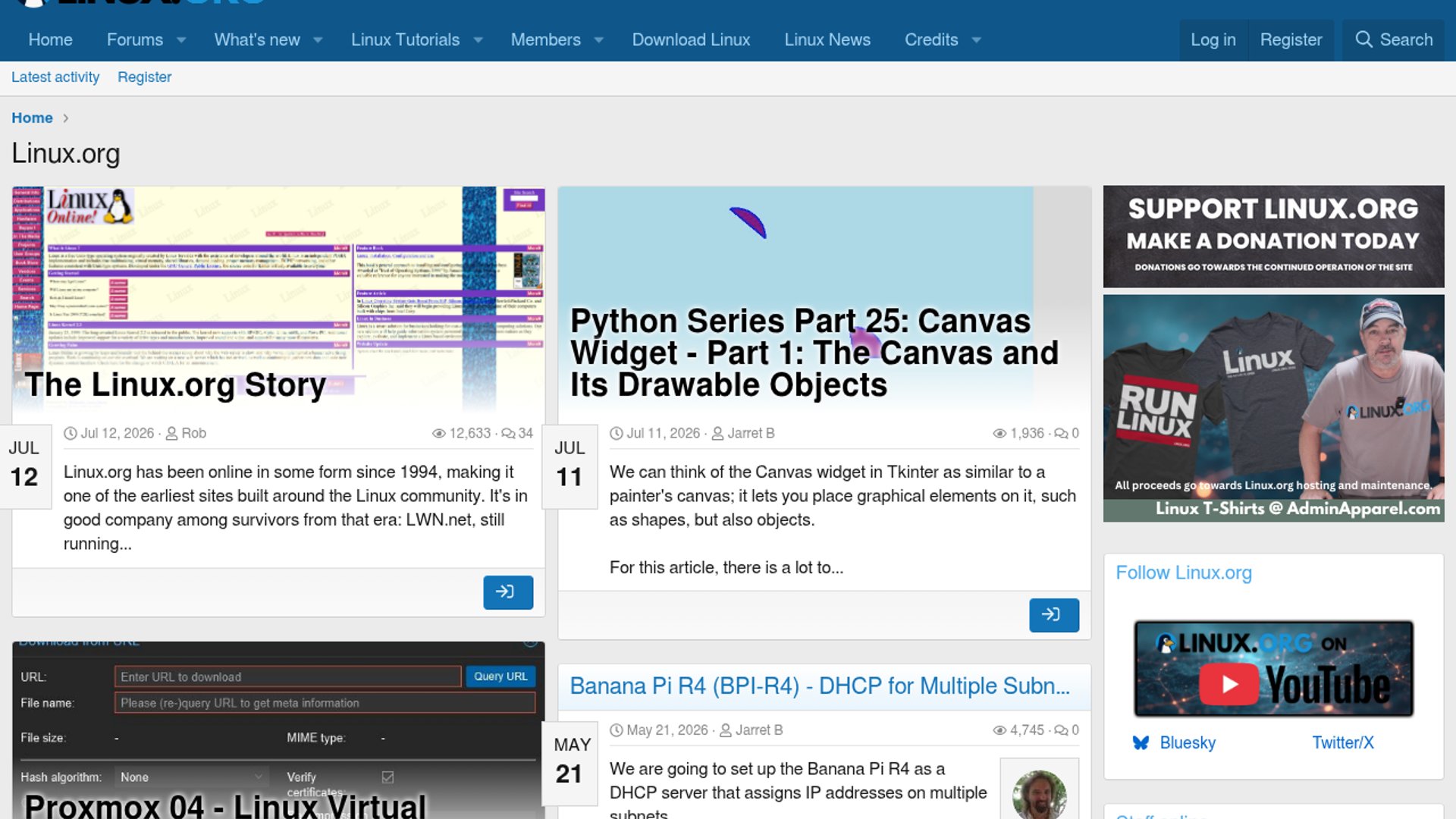View Jarret B's profile on the Python article

(x=751, y=433)
